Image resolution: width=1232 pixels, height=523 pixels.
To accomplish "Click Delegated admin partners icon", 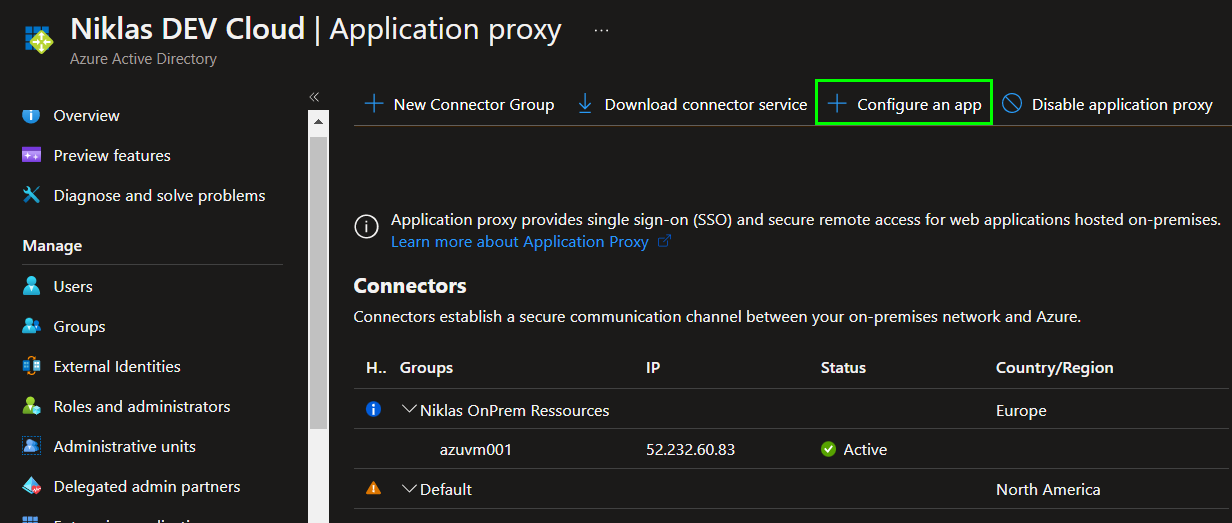I will pos(32,487).
